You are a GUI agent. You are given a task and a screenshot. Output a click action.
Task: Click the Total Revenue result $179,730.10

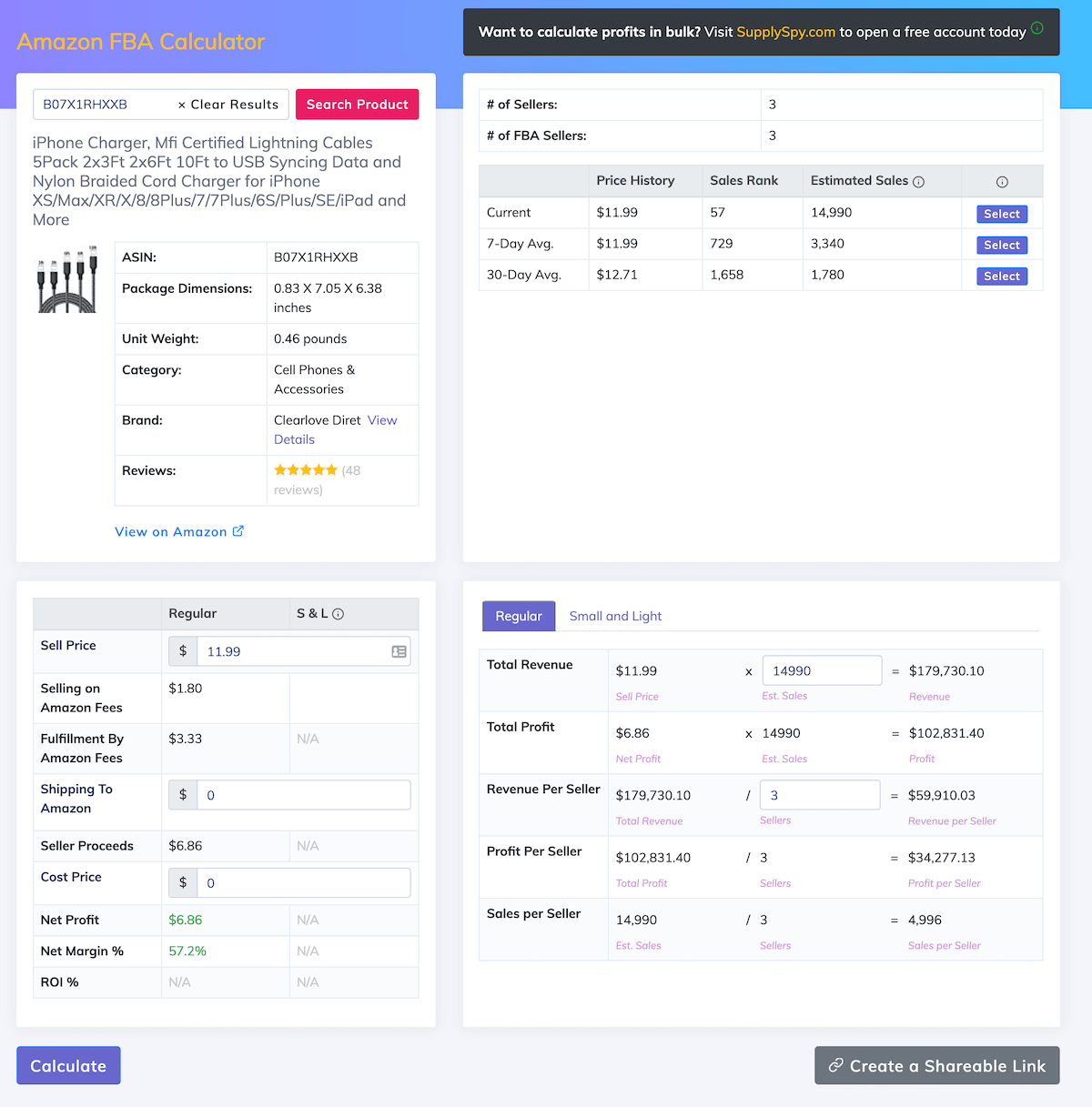coord(946,670)
